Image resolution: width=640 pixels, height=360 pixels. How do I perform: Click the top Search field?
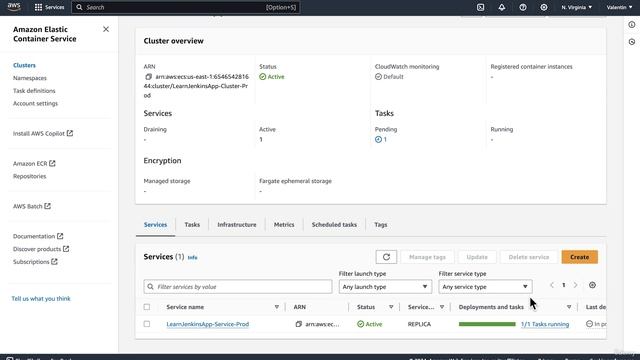click(186, 7)
